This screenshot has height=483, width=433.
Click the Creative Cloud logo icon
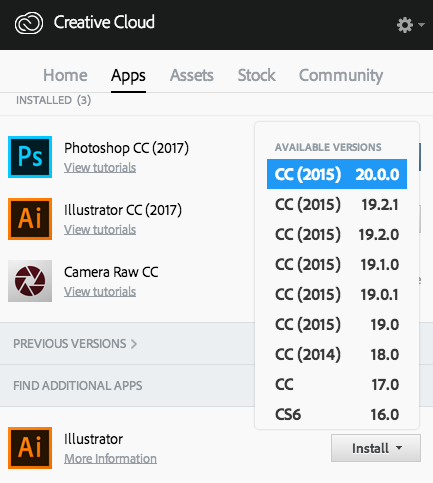29,23
